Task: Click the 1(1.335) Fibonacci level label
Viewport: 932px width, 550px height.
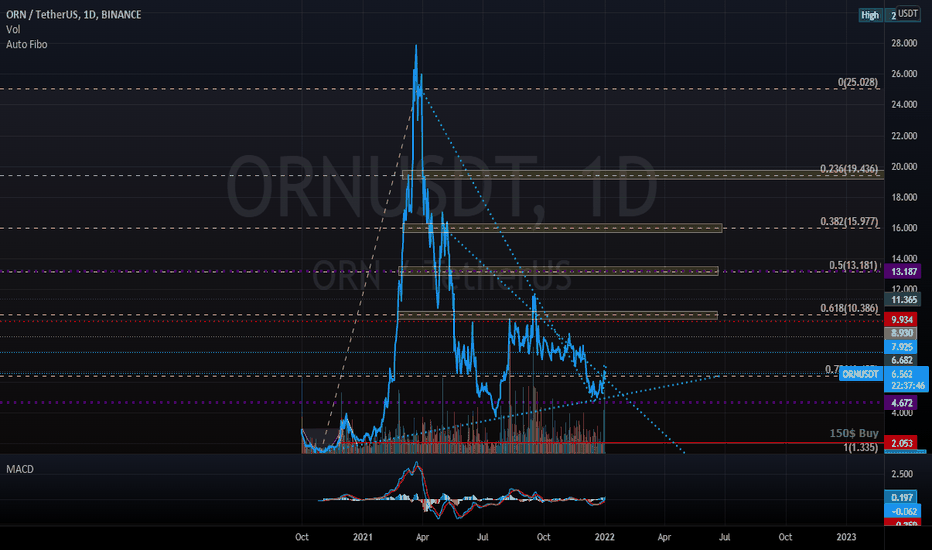Action: 860,447
